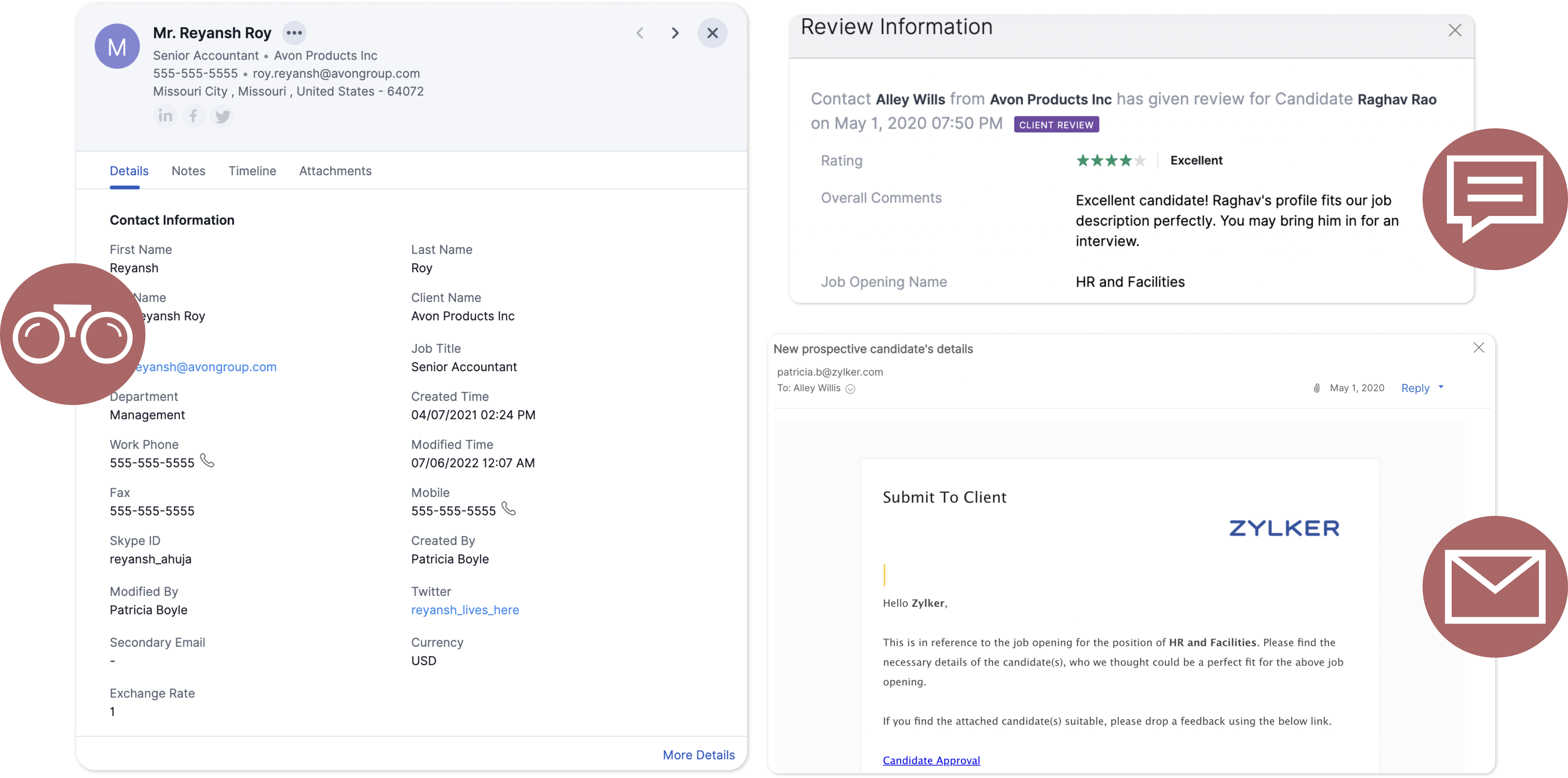
Task: Open the Timeline tab
Action: [252, 171]
